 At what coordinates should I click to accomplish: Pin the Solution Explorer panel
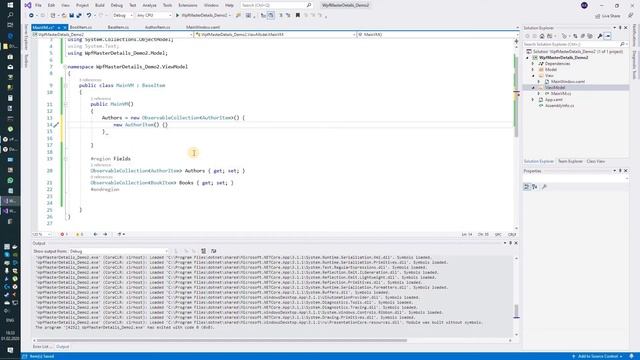[x=620, y=28]
